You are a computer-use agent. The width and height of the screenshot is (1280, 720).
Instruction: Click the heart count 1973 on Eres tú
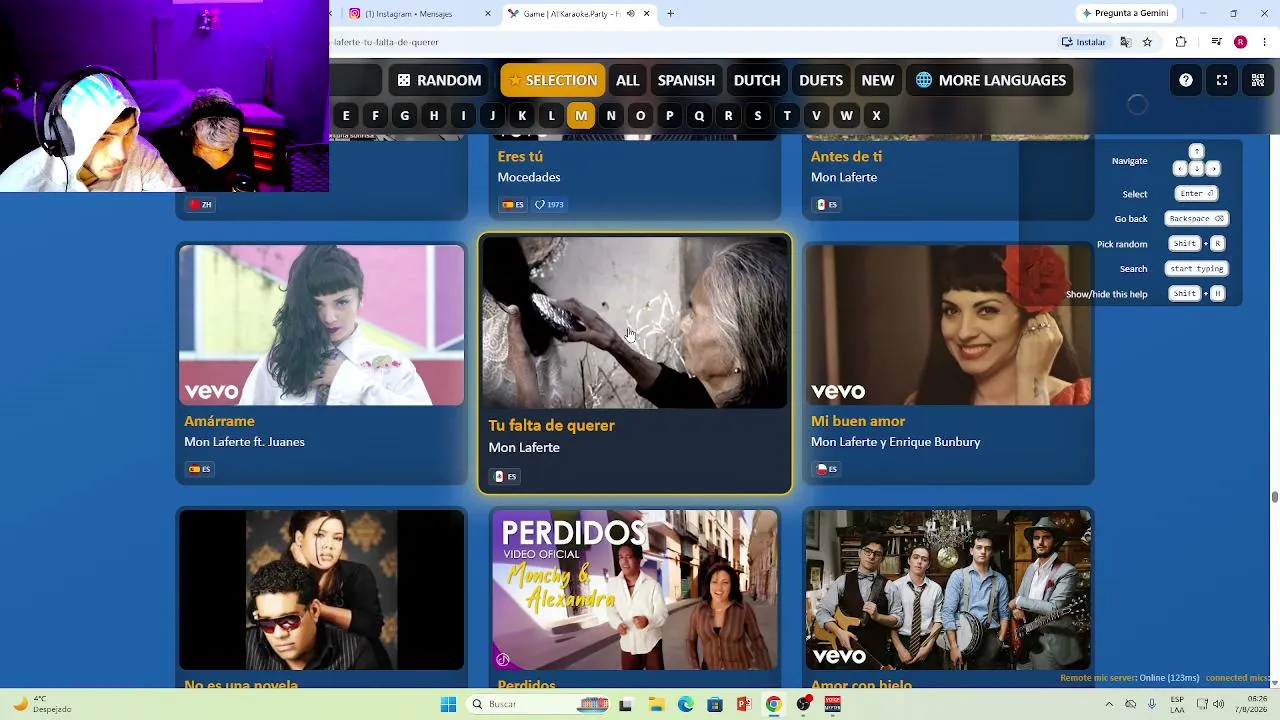[x=549, y=205]
